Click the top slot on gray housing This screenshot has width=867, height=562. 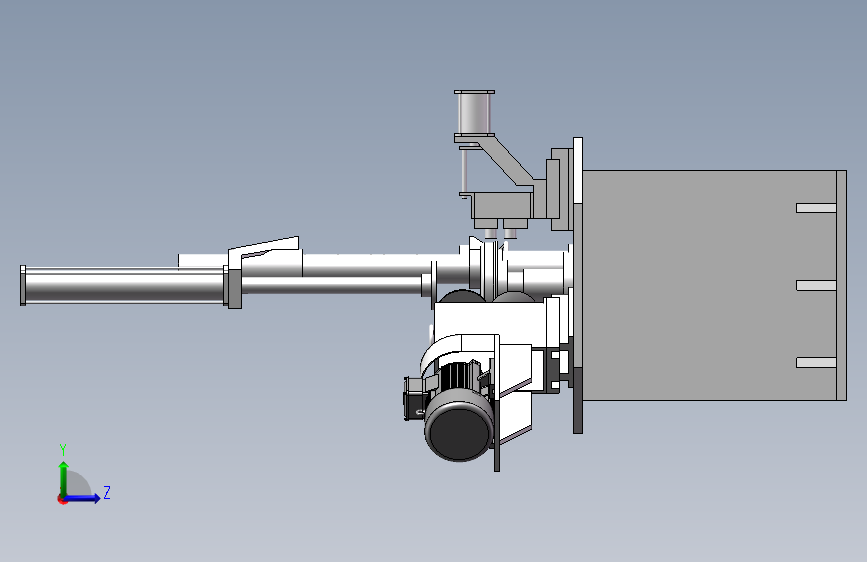point(816,208)
